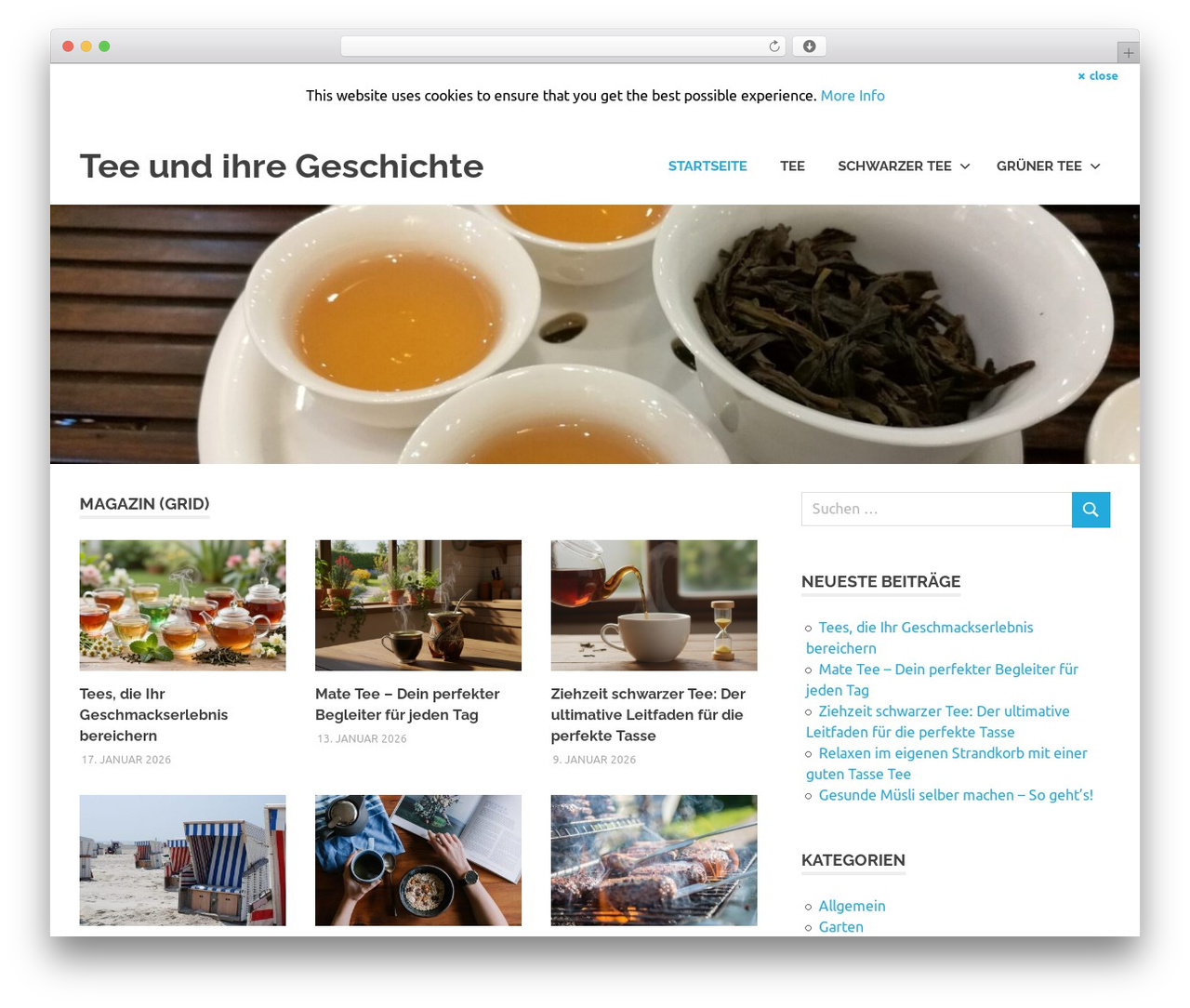
Task: Click the search magnifier button
Action: [1091, 510]
